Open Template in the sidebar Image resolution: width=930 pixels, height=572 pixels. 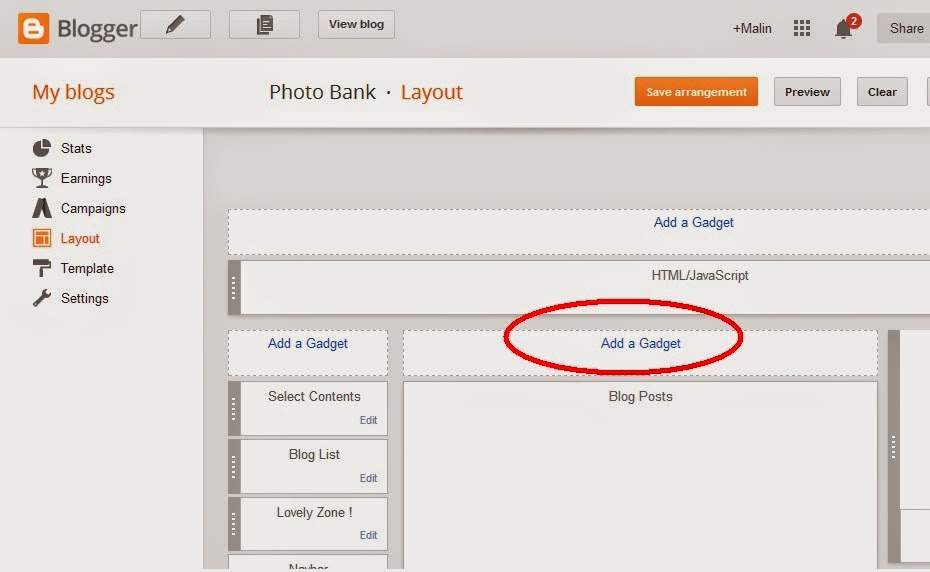click(x=87, y=269)
